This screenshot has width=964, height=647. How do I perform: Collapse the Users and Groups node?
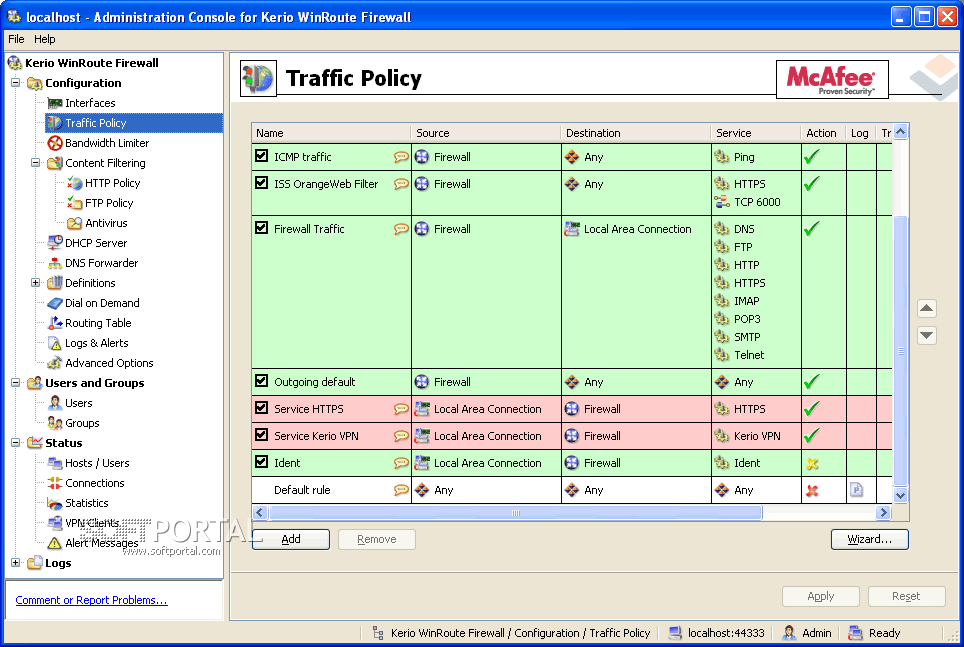(15, 383)
